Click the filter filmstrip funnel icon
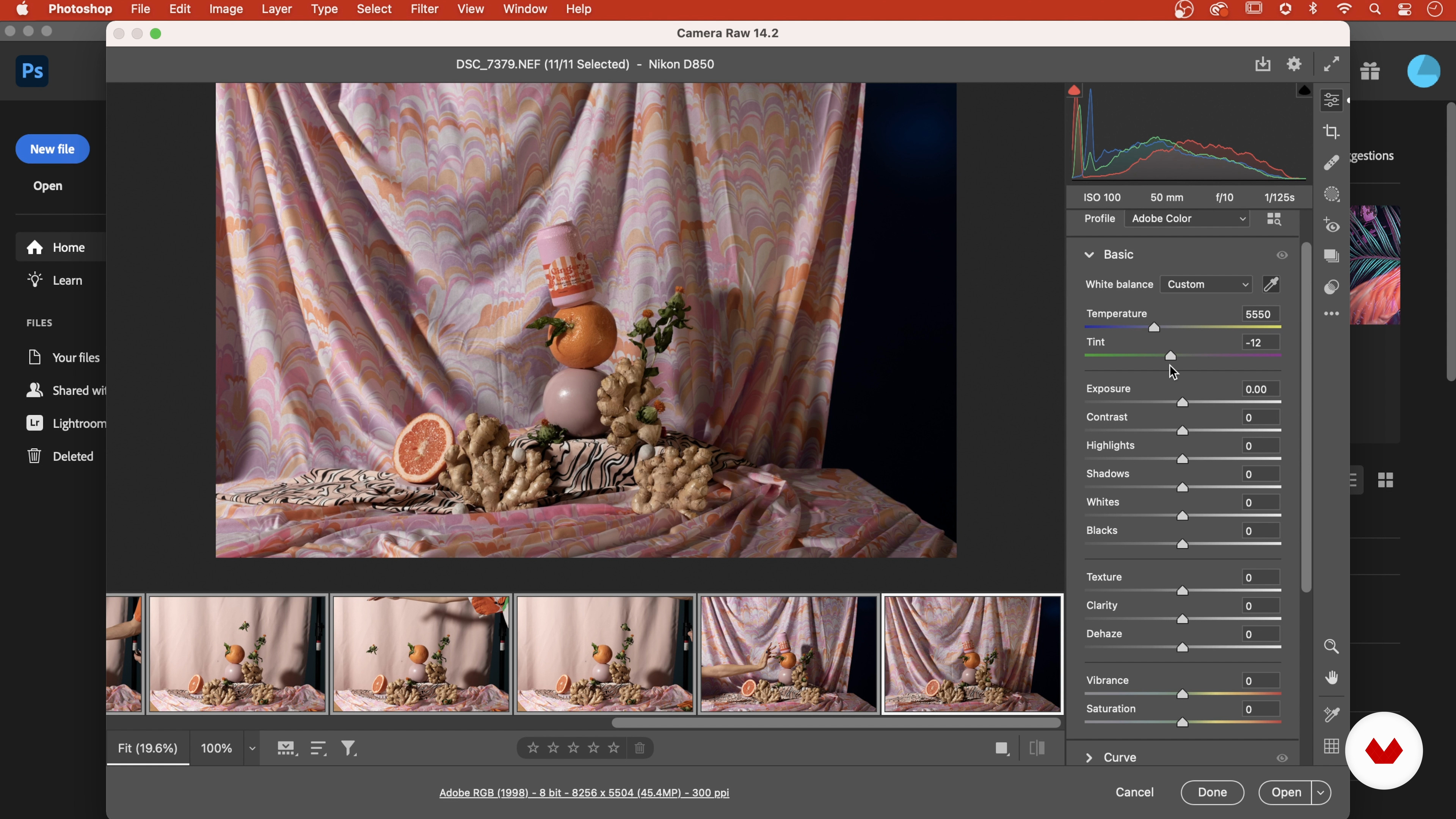Image resolution: width=1456 pixels, height=819 pixels. click(x=349, y=748)
